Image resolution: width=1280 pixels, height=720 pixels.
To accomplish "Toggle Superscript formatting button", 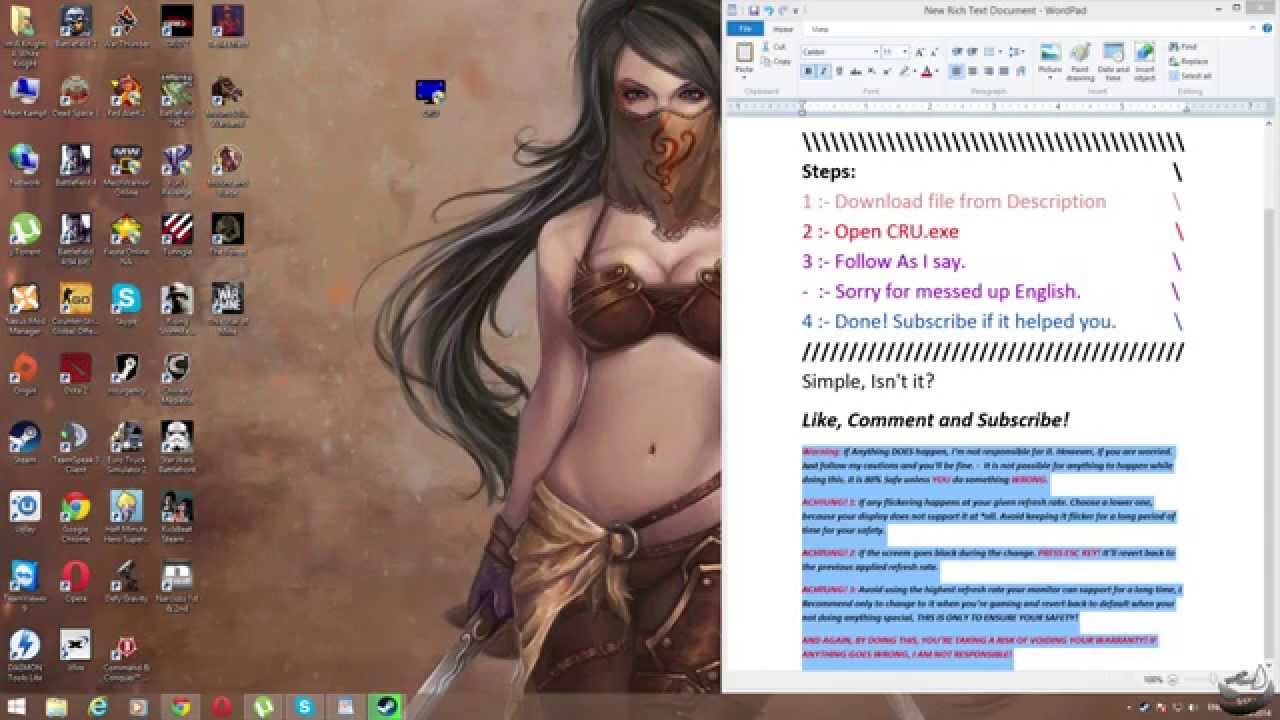I will pos(887,71).
